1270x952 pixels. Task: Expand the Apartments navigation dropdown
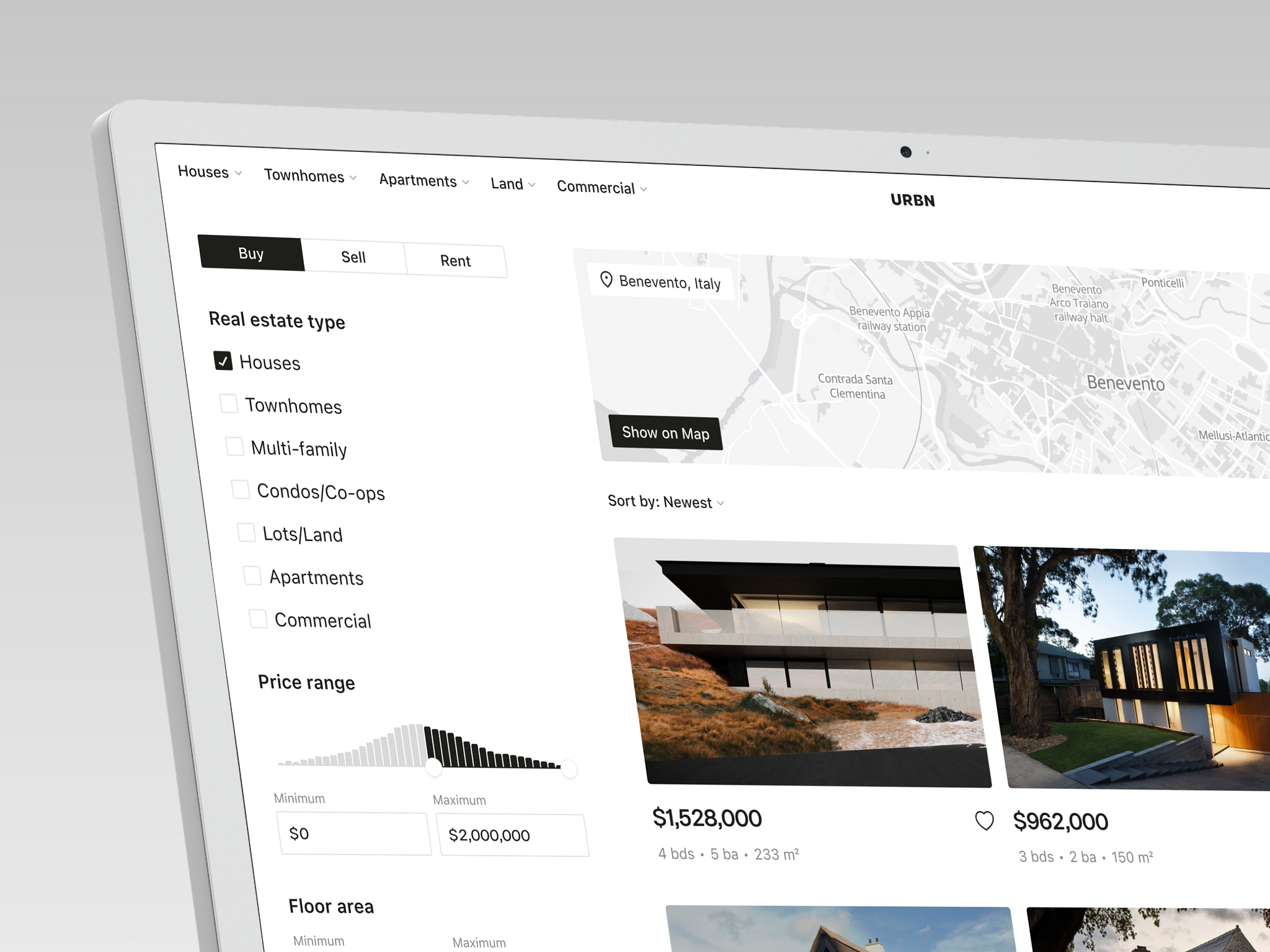424,181
